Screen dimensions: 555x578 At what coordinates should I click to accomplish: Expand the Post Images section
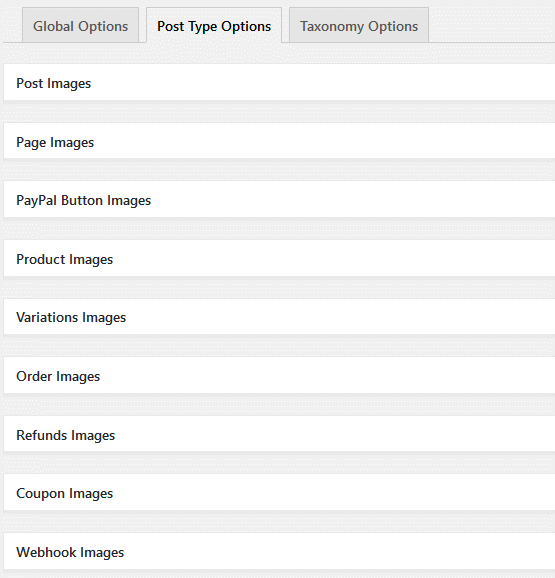point(279,83)
